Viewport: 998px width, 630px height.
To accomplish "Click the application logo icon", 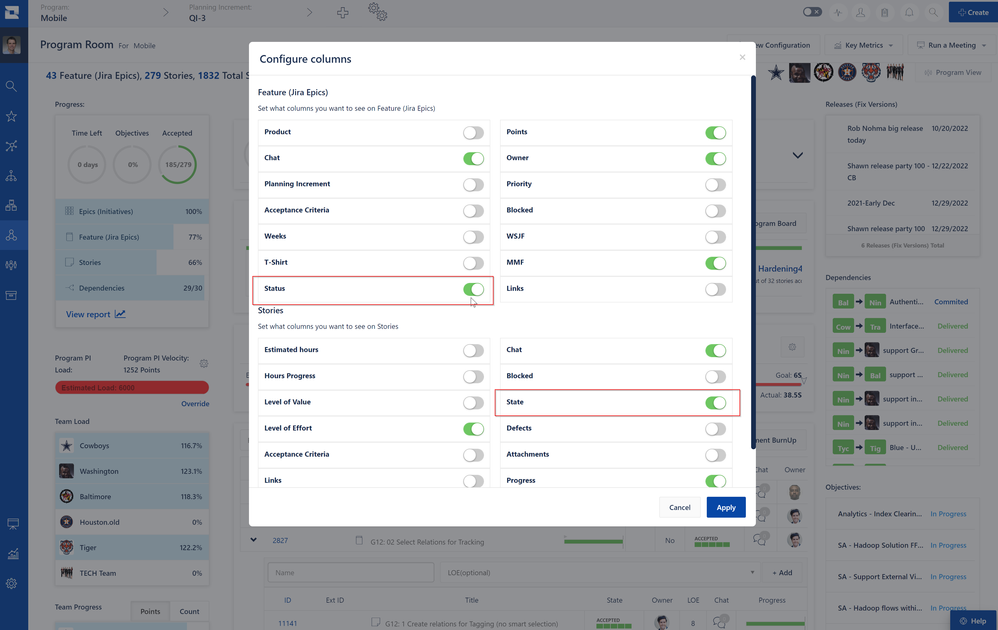I will click(11, 11).
